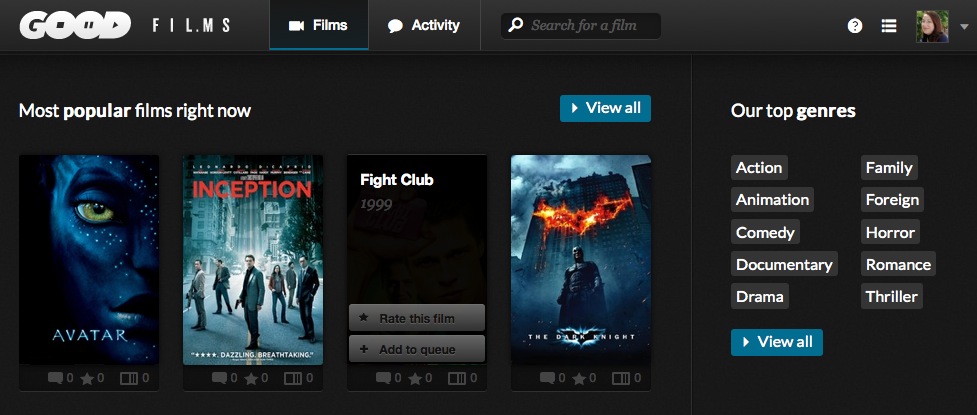Open the Inception movie poster
Viewport: 977px width, 415px height.
click(253, 259)
